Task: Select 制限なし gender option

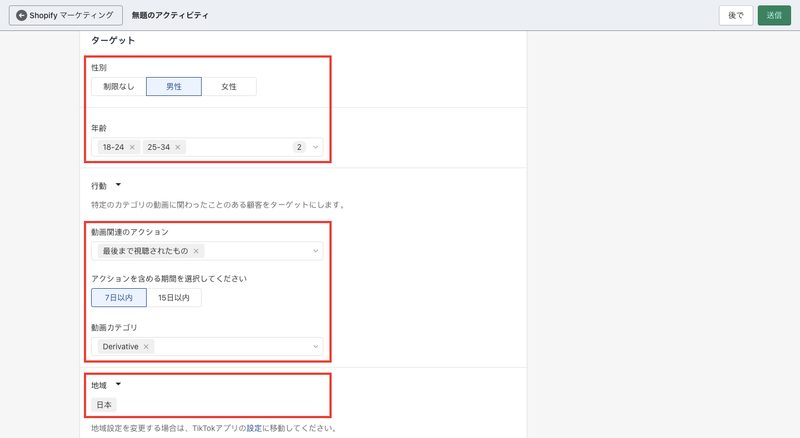Action: tap(119, 86)
